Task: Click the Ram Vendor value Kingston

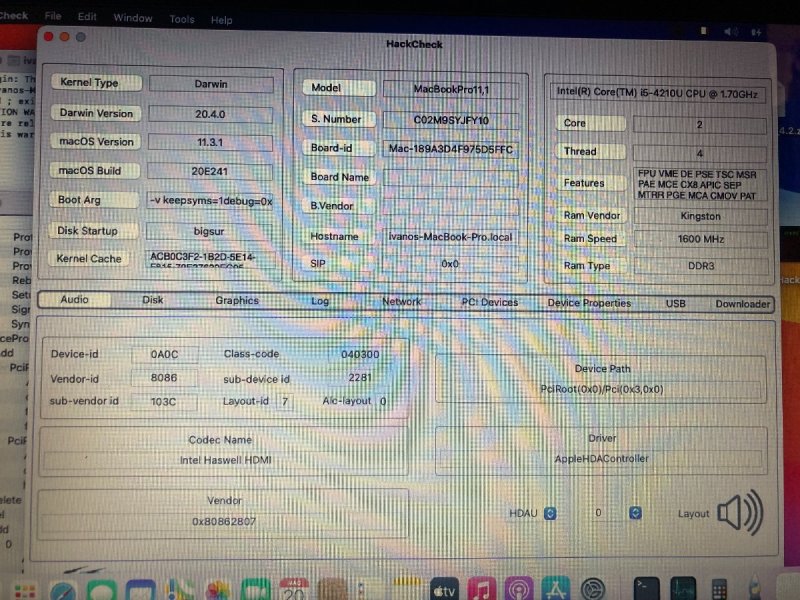Action: (701, 216)
